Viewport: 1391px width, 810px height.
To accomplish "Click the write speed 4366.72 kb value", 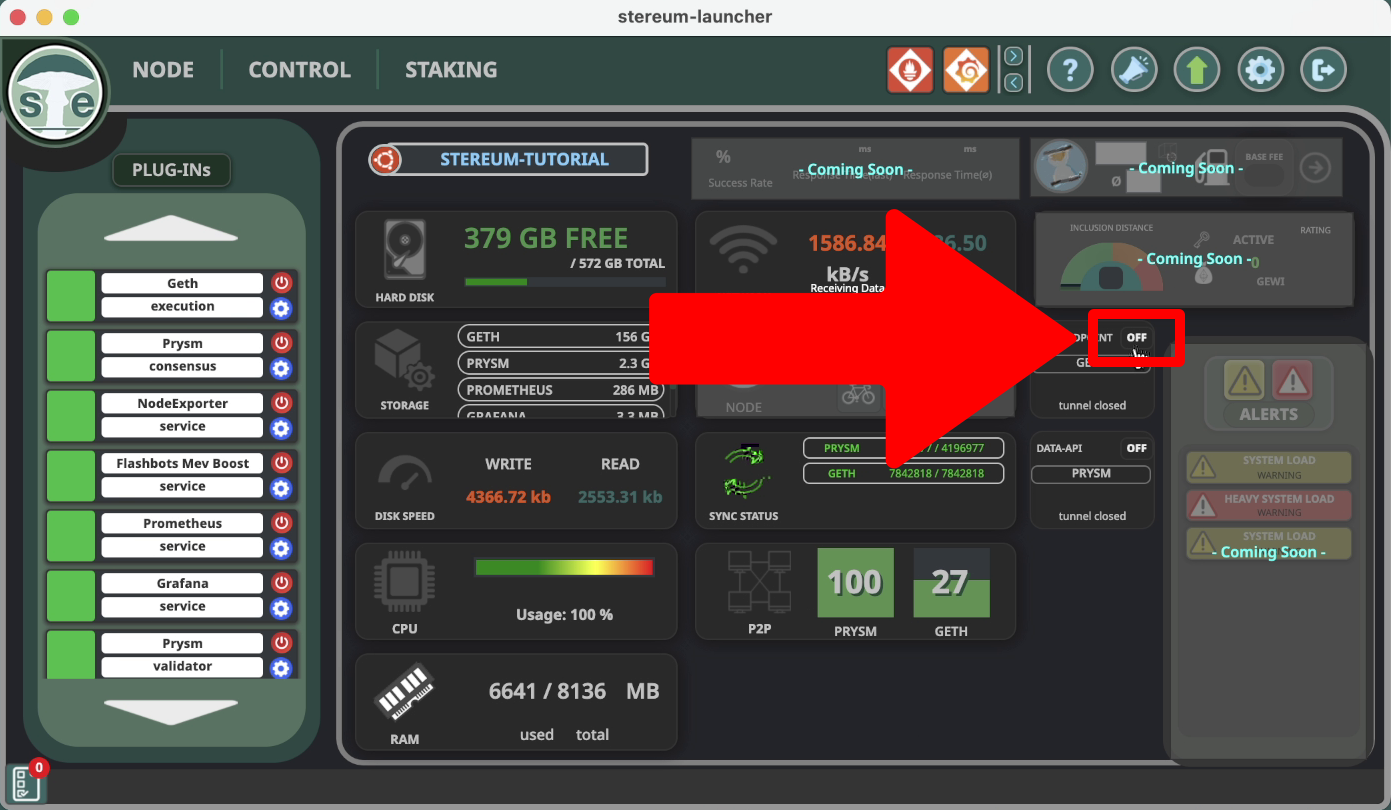I will point(508,497).
